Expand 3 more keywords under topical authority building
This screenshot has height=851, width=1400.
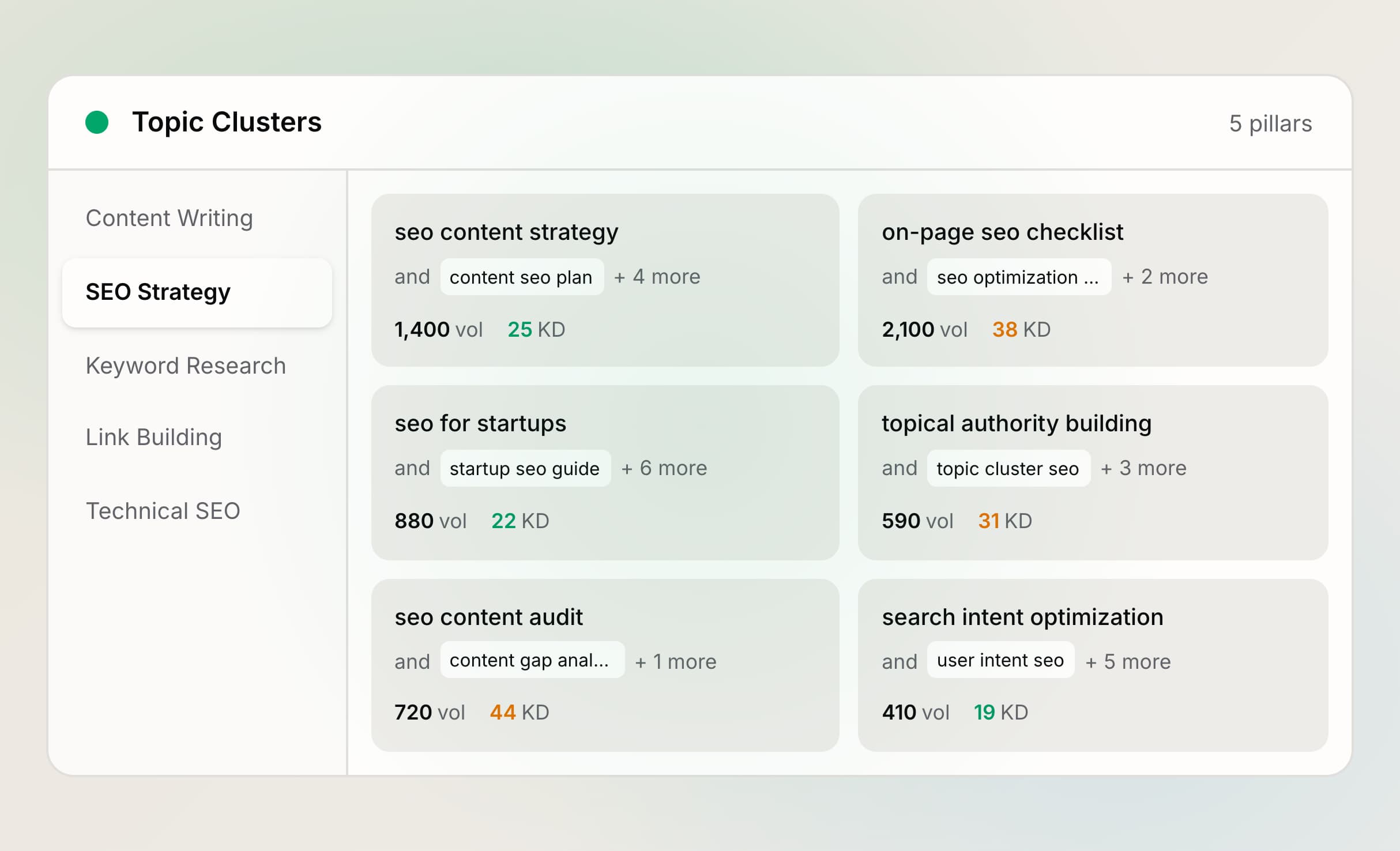click(x=1143, y=468)
